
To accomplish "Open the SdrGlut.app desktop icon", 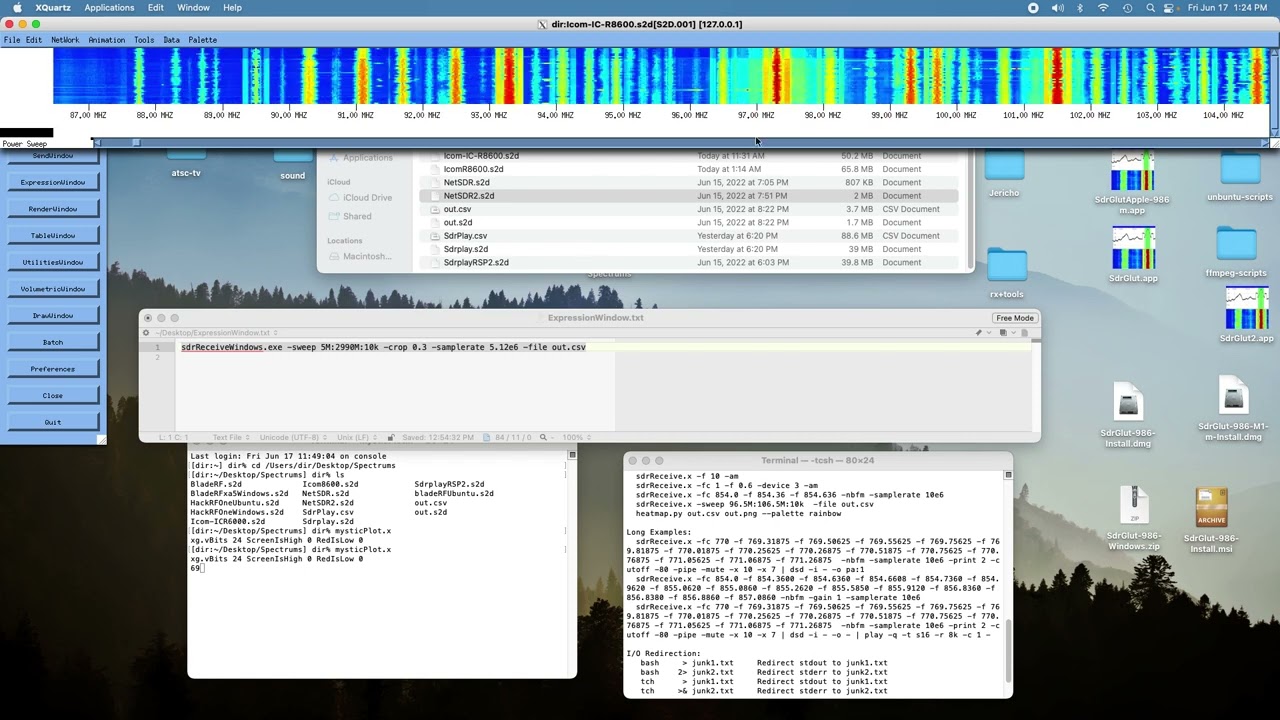I will (1132, 249).
